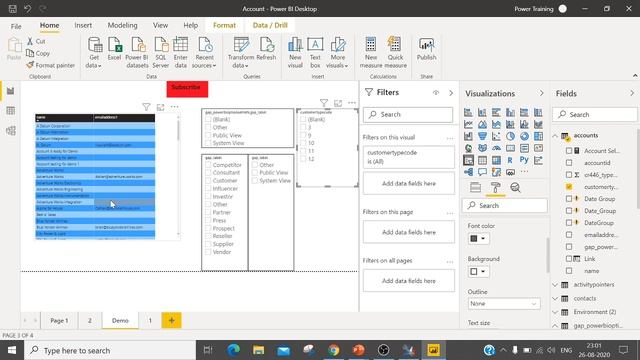Click Format painter
The height and width of the screenshot is (360, 640).
coord(51,65)
